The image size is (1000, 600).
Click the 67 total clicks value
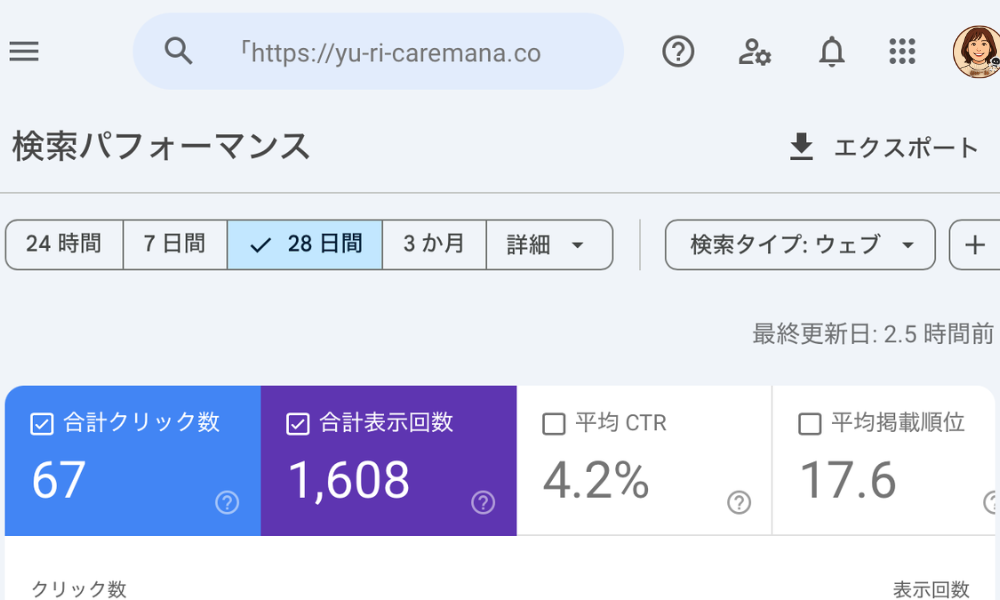point(59,480)
